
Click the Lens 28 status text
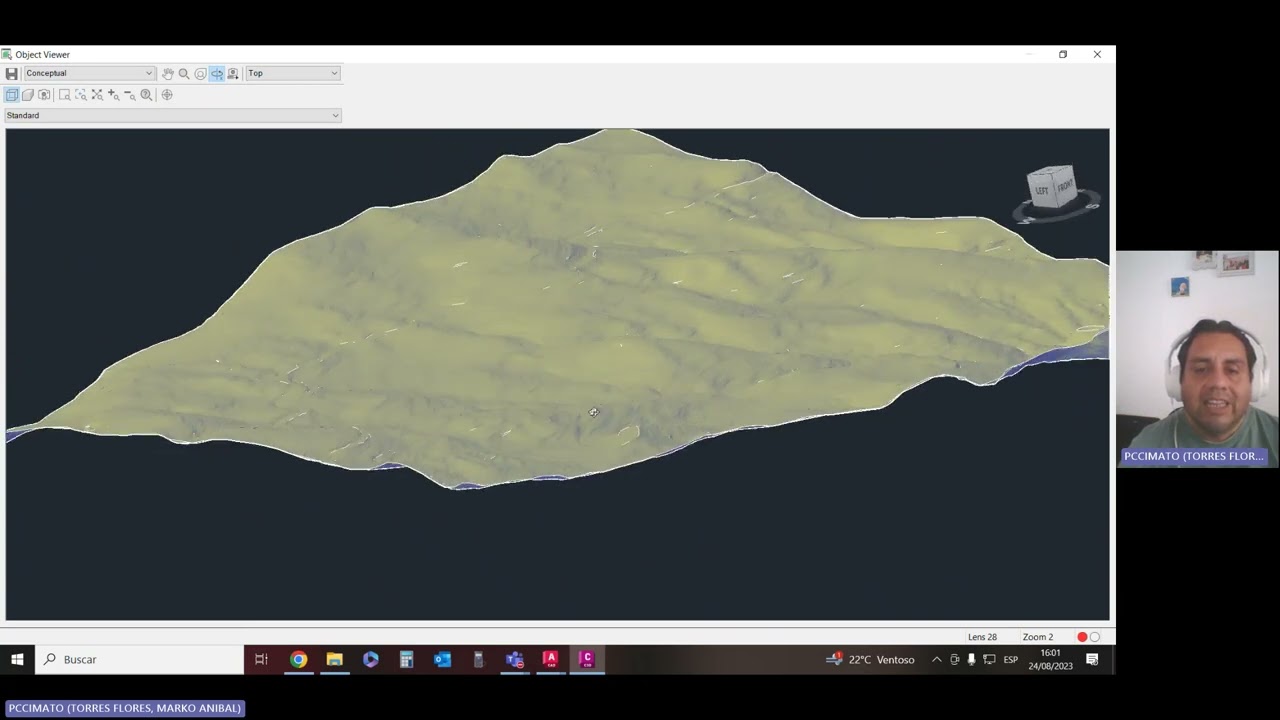982,637
